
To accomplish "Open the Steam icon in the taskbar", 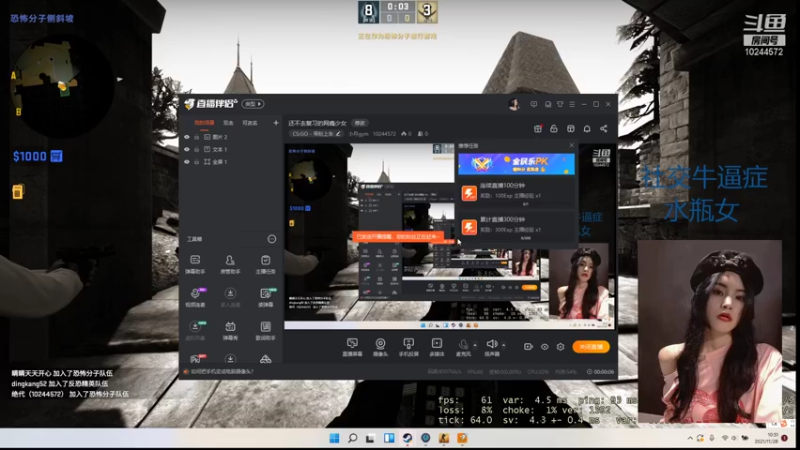I will 407,438.
